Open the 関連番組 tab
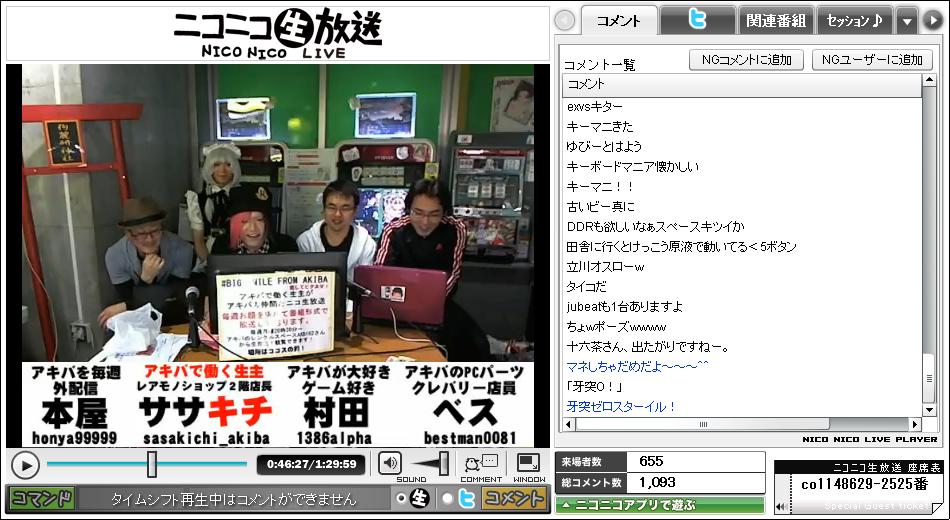This screenshot has height=520, width=950. pyautogui.click(x=776, y=20)
